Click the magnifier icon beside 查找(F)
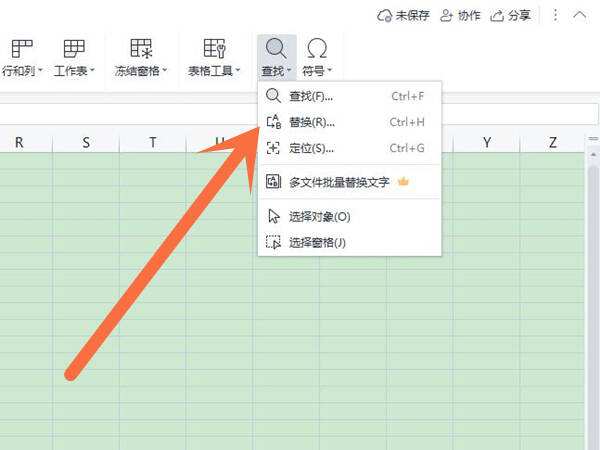Screen dimensions: 600x450 coord(273,96)
